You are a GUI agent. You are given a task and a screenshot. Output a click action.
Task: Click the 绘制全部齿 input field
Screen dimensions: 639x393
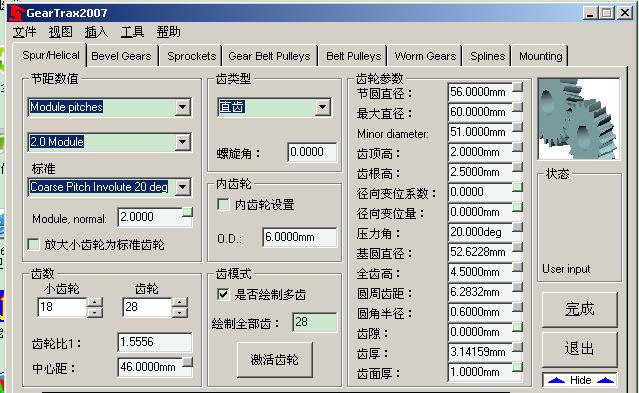click(x=314, y=322)
